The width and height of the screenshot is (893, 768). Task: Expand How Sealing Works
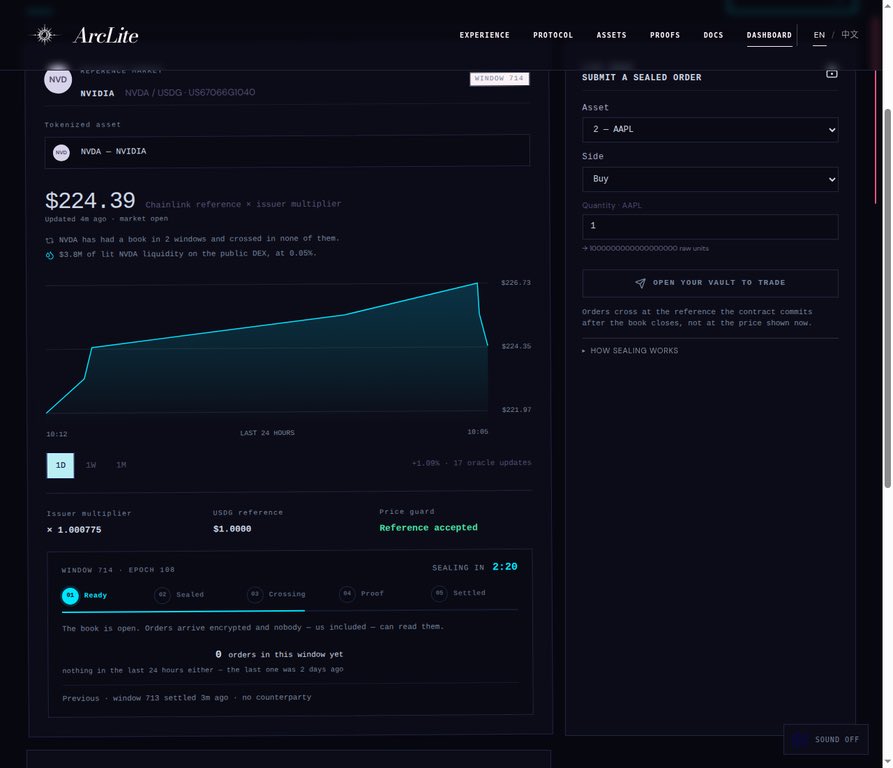(x=630, y=351)
